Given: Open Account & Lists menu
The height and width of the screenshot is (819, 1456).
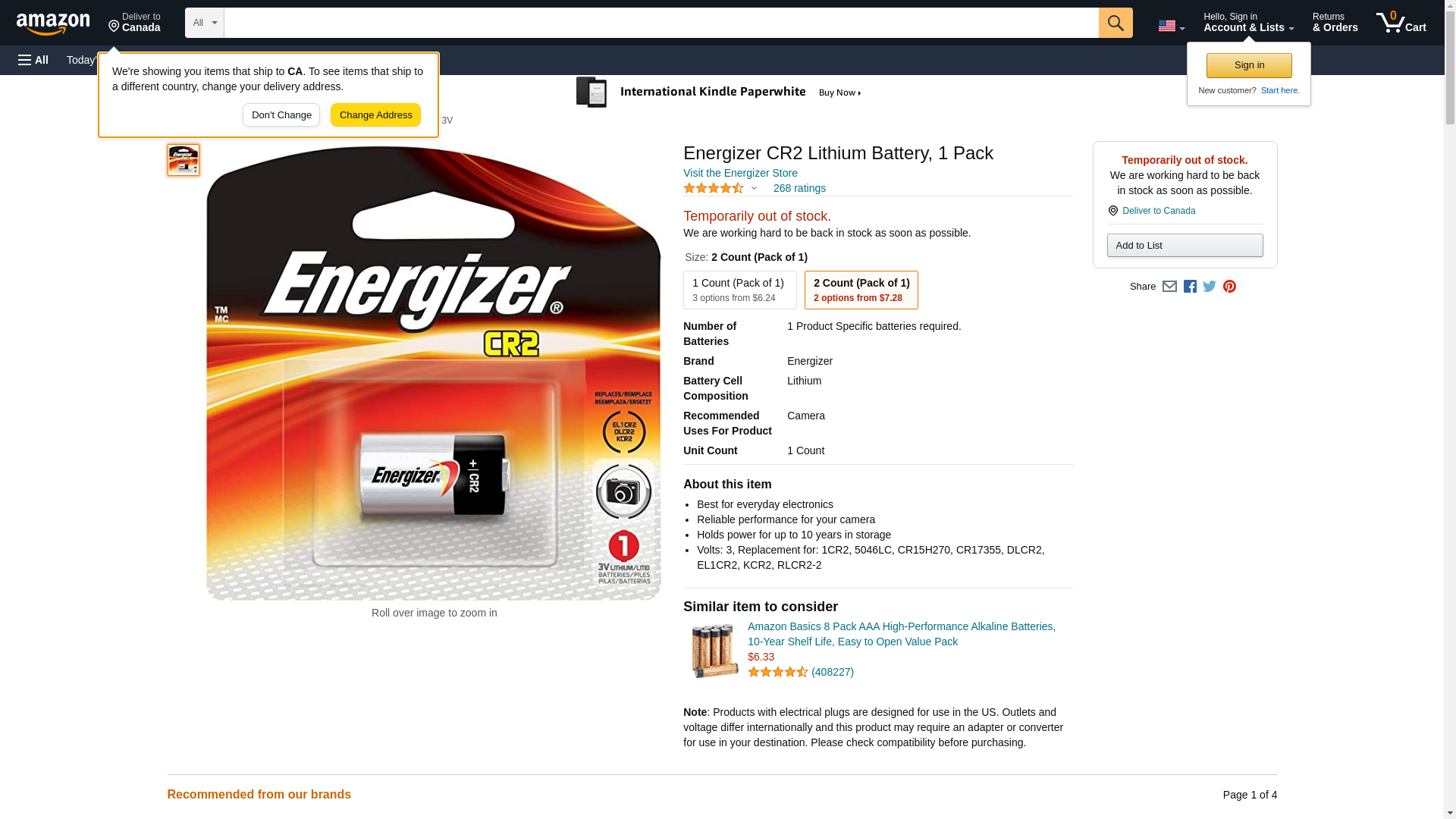Looking at the screenshot, I should coord(1248,23).
